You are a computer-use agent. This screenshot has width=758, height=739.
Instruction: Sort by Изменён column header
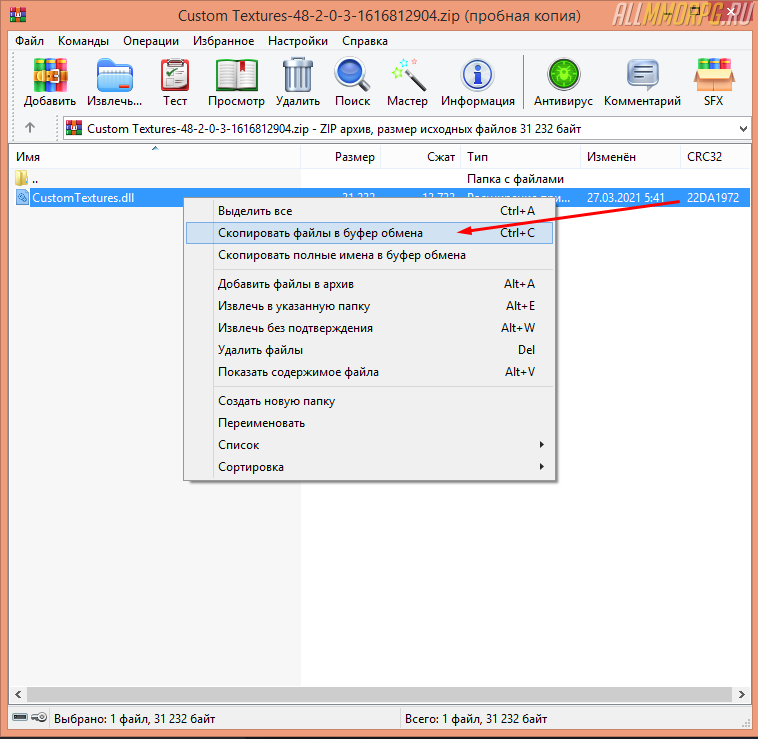pos(630,157)
